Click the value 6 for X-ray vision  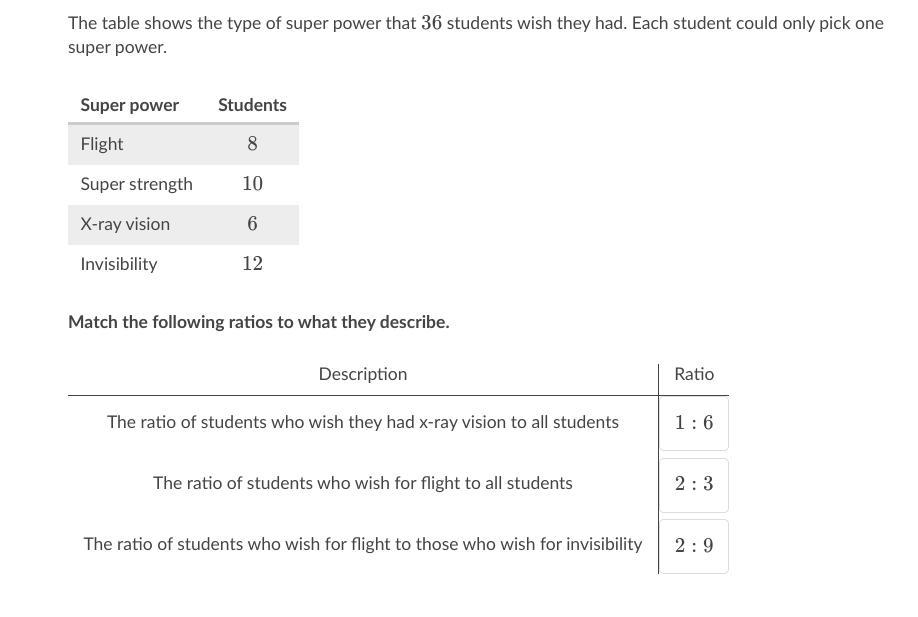pyautogui.click(x=252, y=224)
